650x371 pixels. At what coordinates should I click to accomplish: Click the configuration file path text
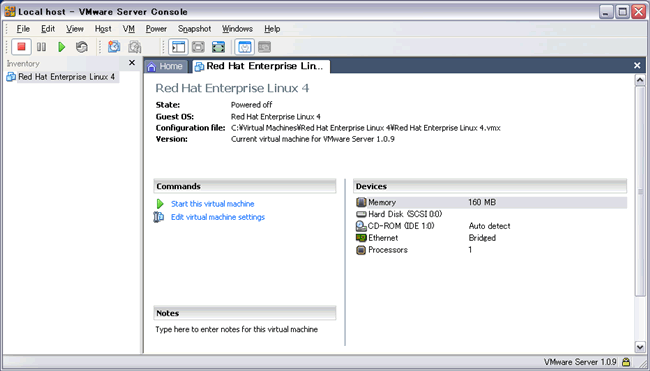(366, 128)
